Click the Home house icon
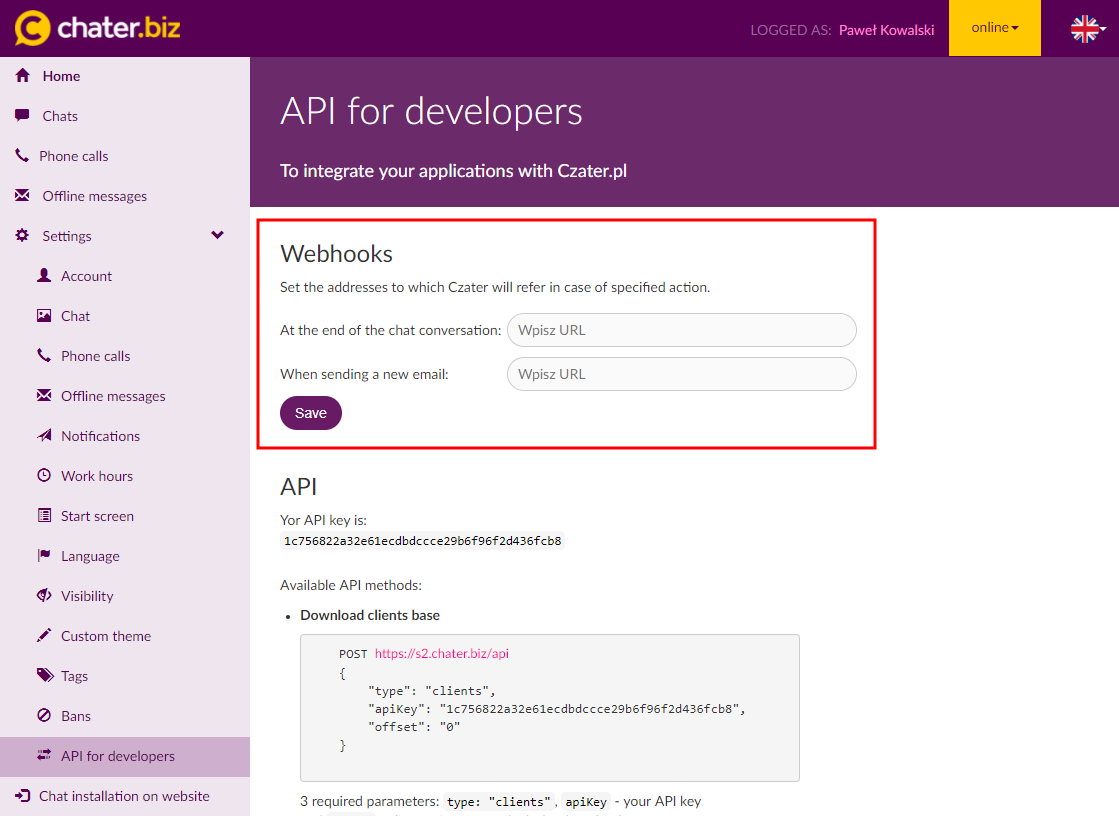 tap(23, 76)
